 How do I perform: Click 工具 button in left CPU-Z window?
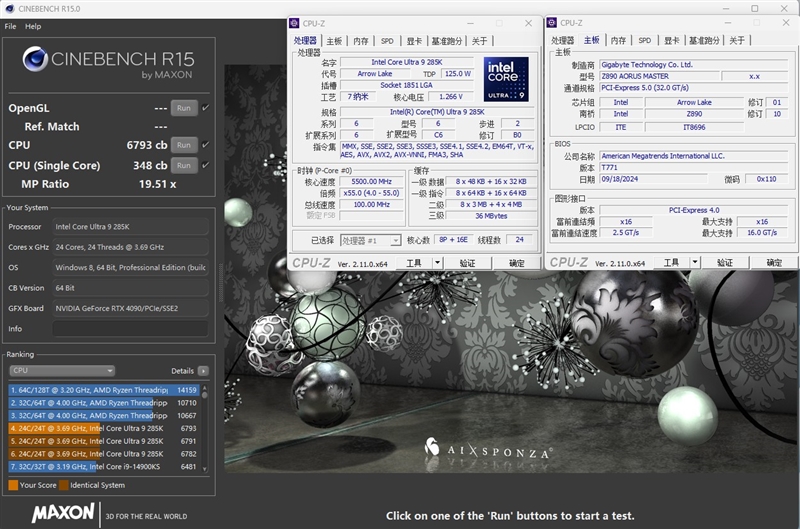point(414,263)
